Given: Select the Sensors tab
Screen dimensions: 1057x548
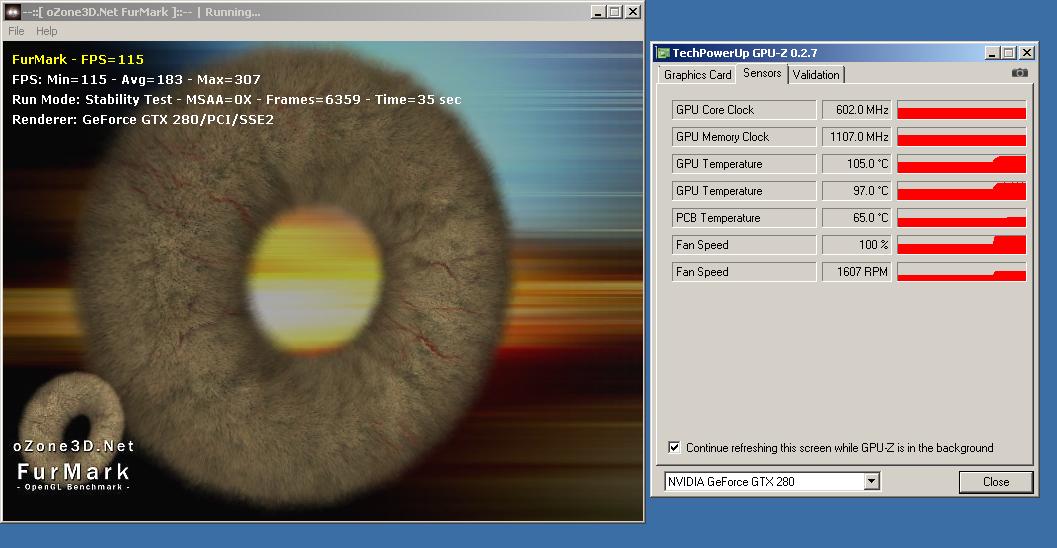Looking at the screenshot, I should point(762,73).
